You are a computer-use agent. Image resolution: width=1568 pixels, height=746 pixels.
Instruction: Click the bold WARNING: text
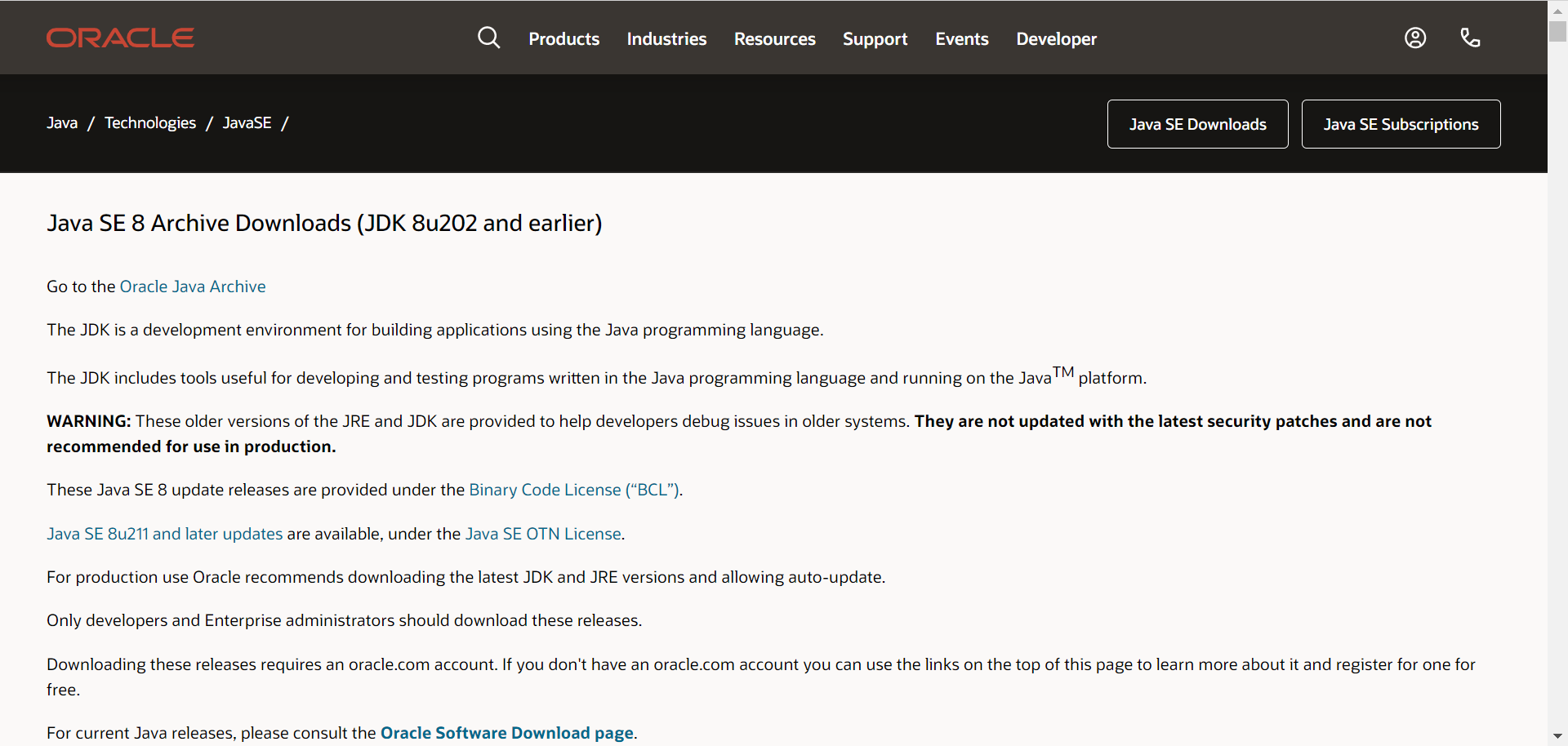point(88,421)
